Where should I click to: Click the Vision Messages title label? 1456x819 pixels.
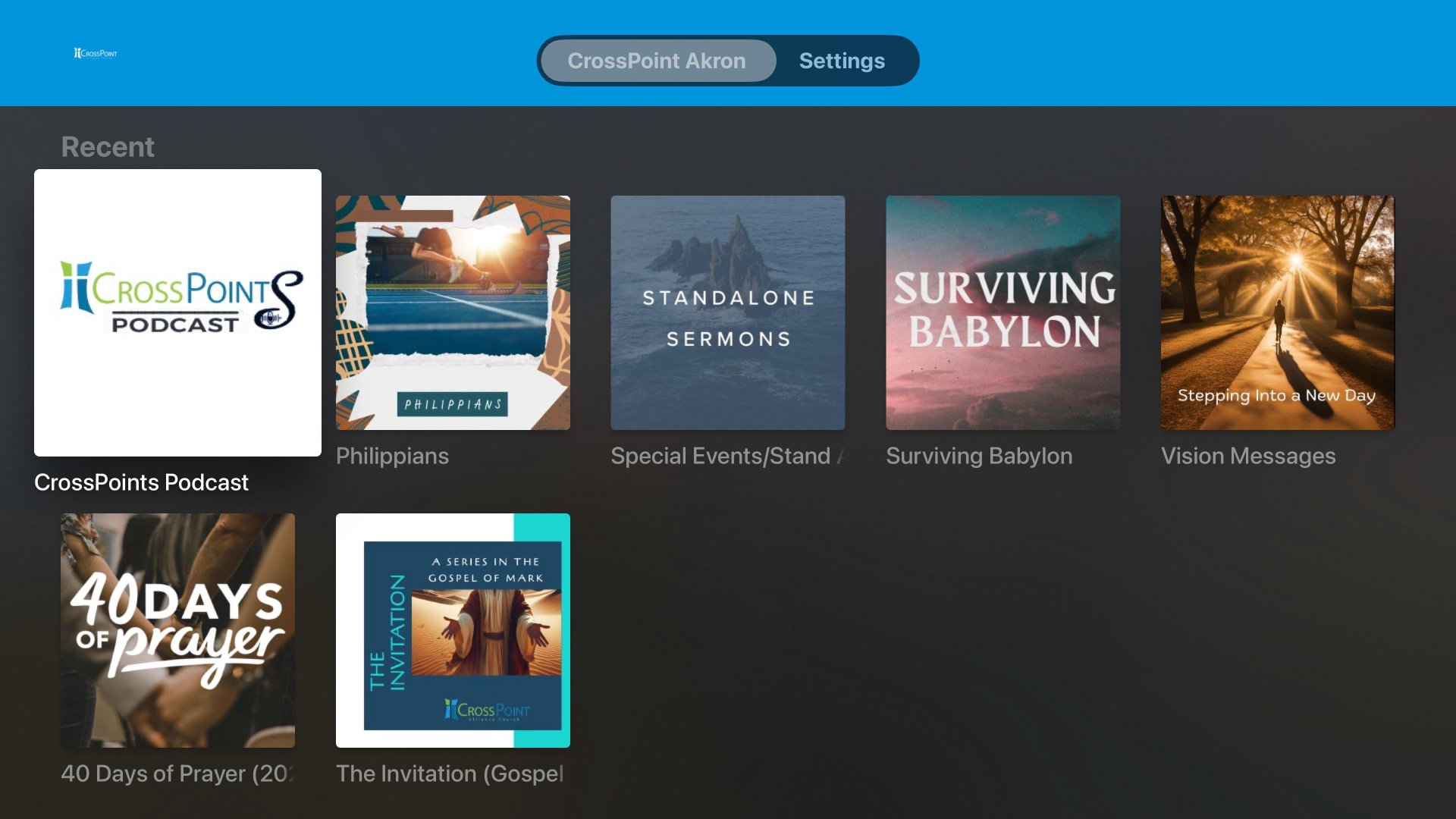pos(1248,456)
